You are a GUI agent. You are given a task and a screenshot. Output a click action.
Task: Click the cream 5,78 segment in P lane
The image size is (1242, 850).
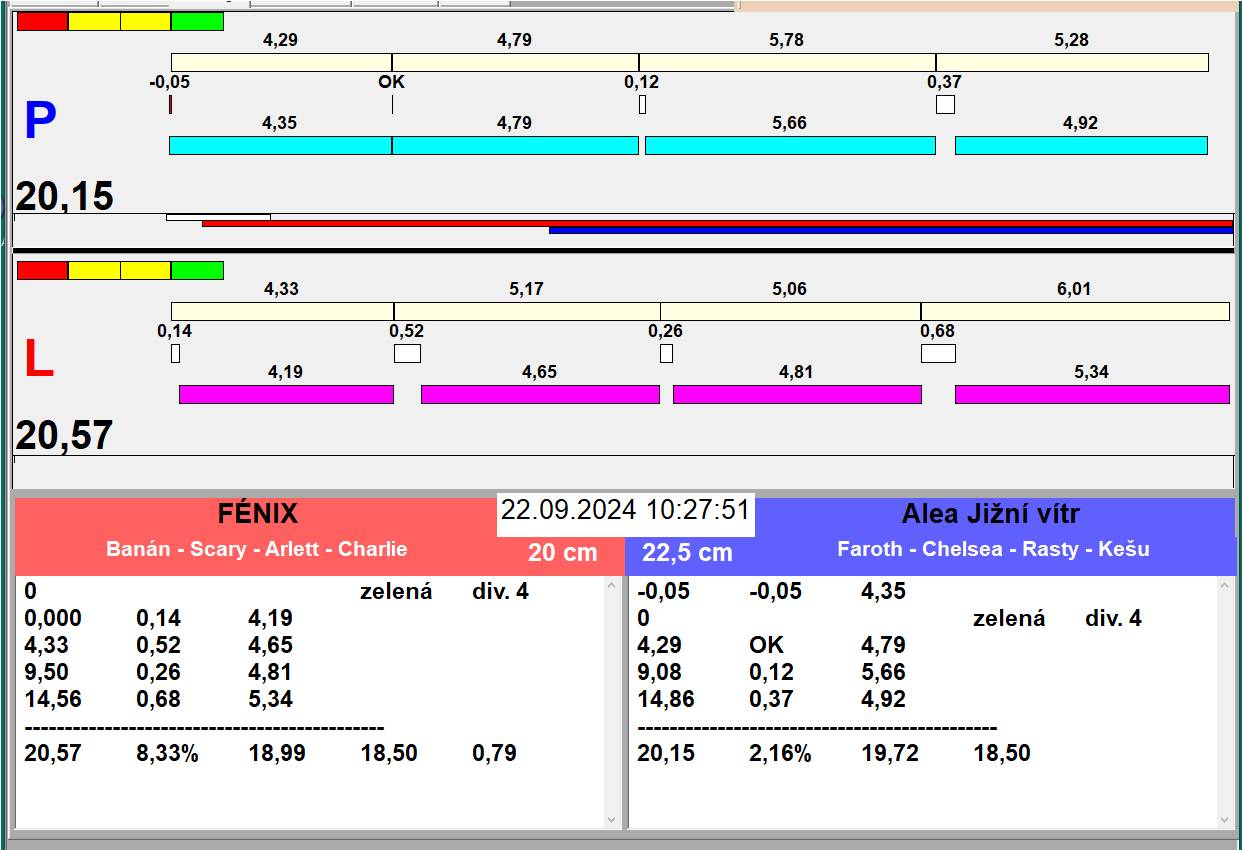point(787,62)
